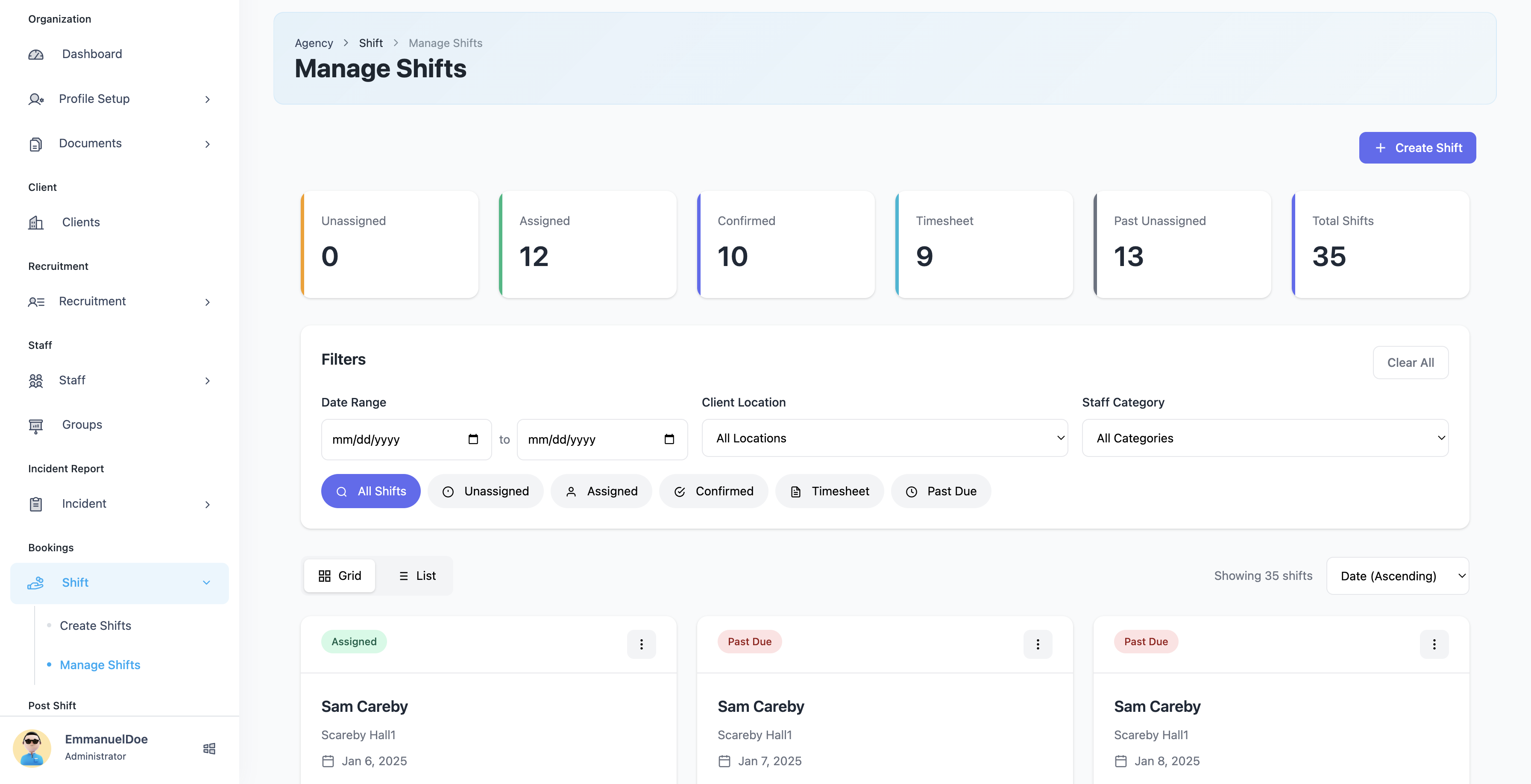This screenshot has height=784, width=1531.
Task: Click the Shift icon under Bookings
Action: 36,583
